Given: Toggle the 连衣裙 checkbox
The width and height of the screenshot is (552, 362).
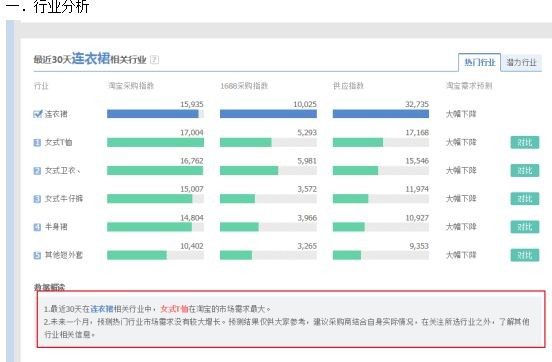Looking at the screenshot, I should [37, 114].
